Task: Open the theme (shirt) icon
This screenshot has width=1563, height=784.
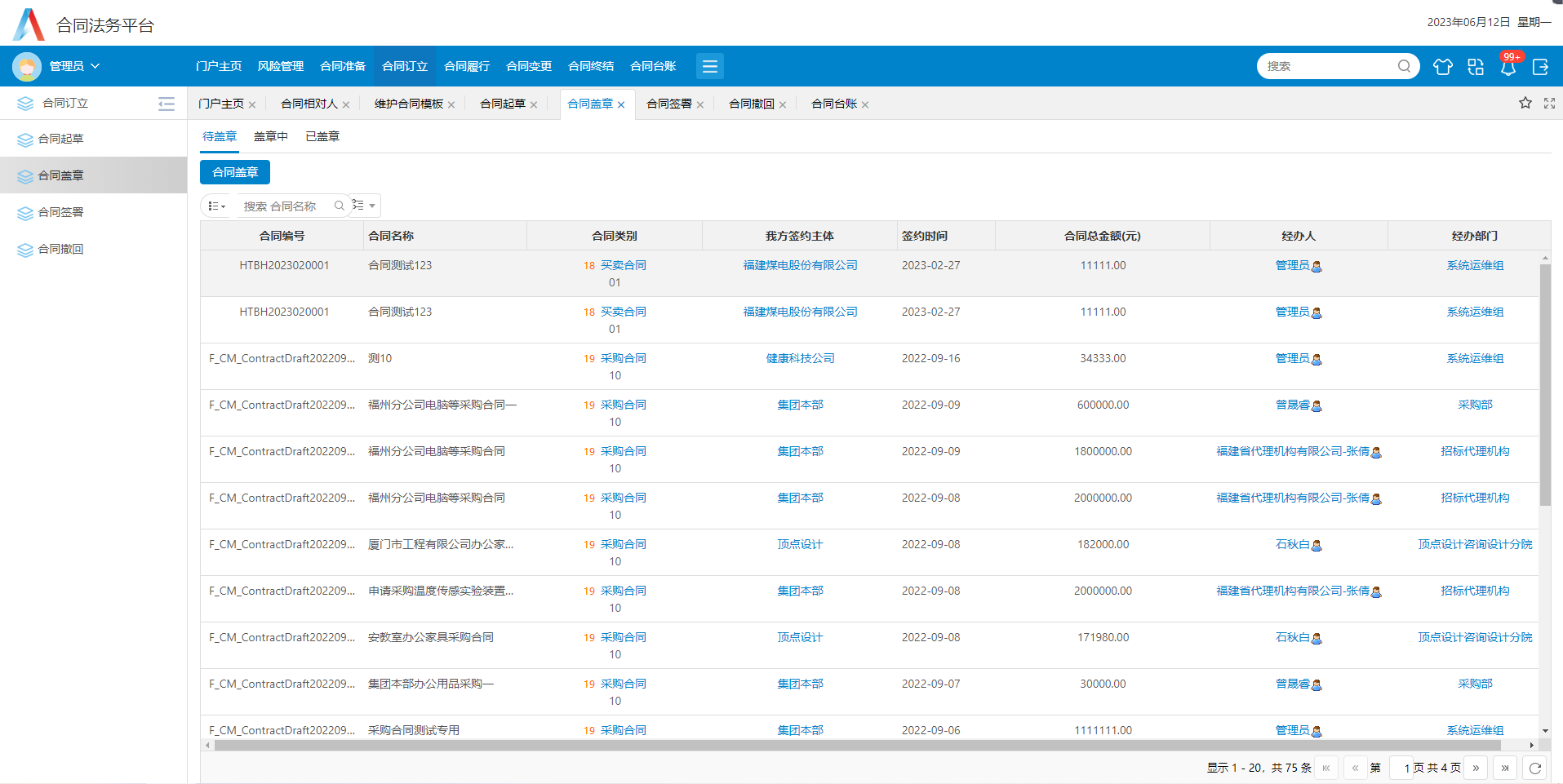Action: tap(1443, 67)
